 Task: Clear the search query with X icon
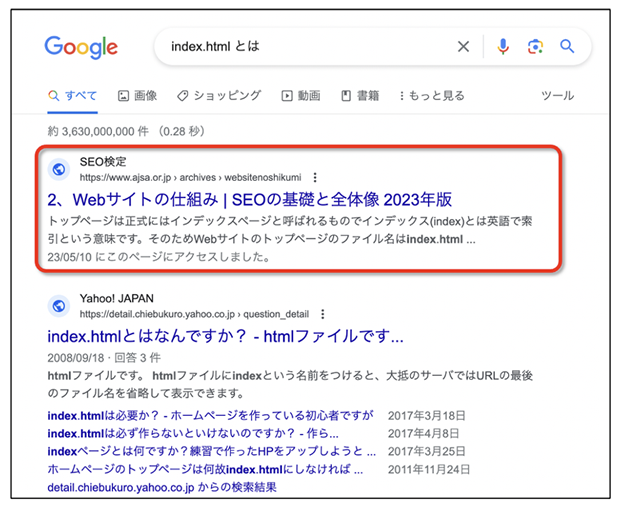tap(463, 46)
